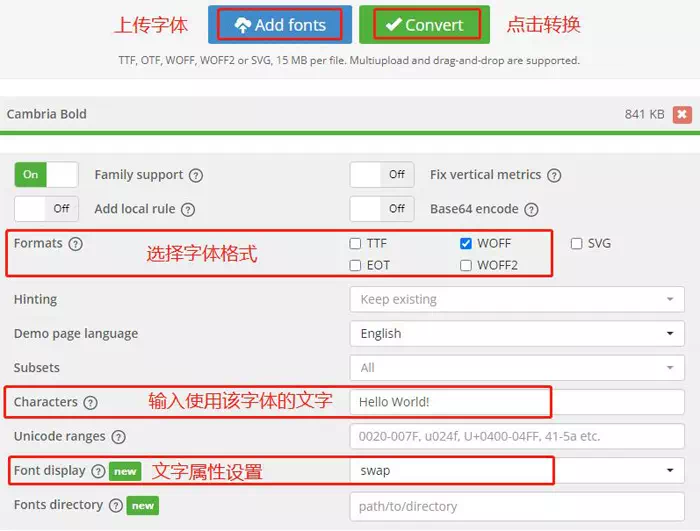Open help icon beside Unicode ranges
700x531 pixels.
(x=119, y=437)
